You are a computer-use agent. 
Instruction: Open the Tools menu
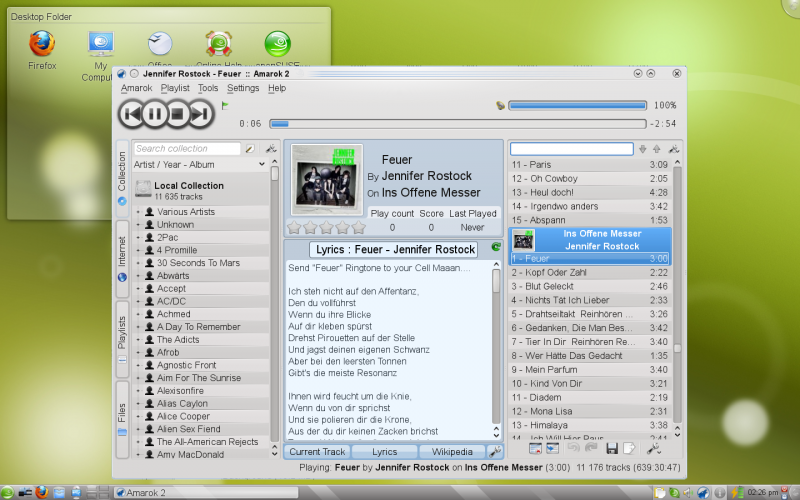pos(208,88)
